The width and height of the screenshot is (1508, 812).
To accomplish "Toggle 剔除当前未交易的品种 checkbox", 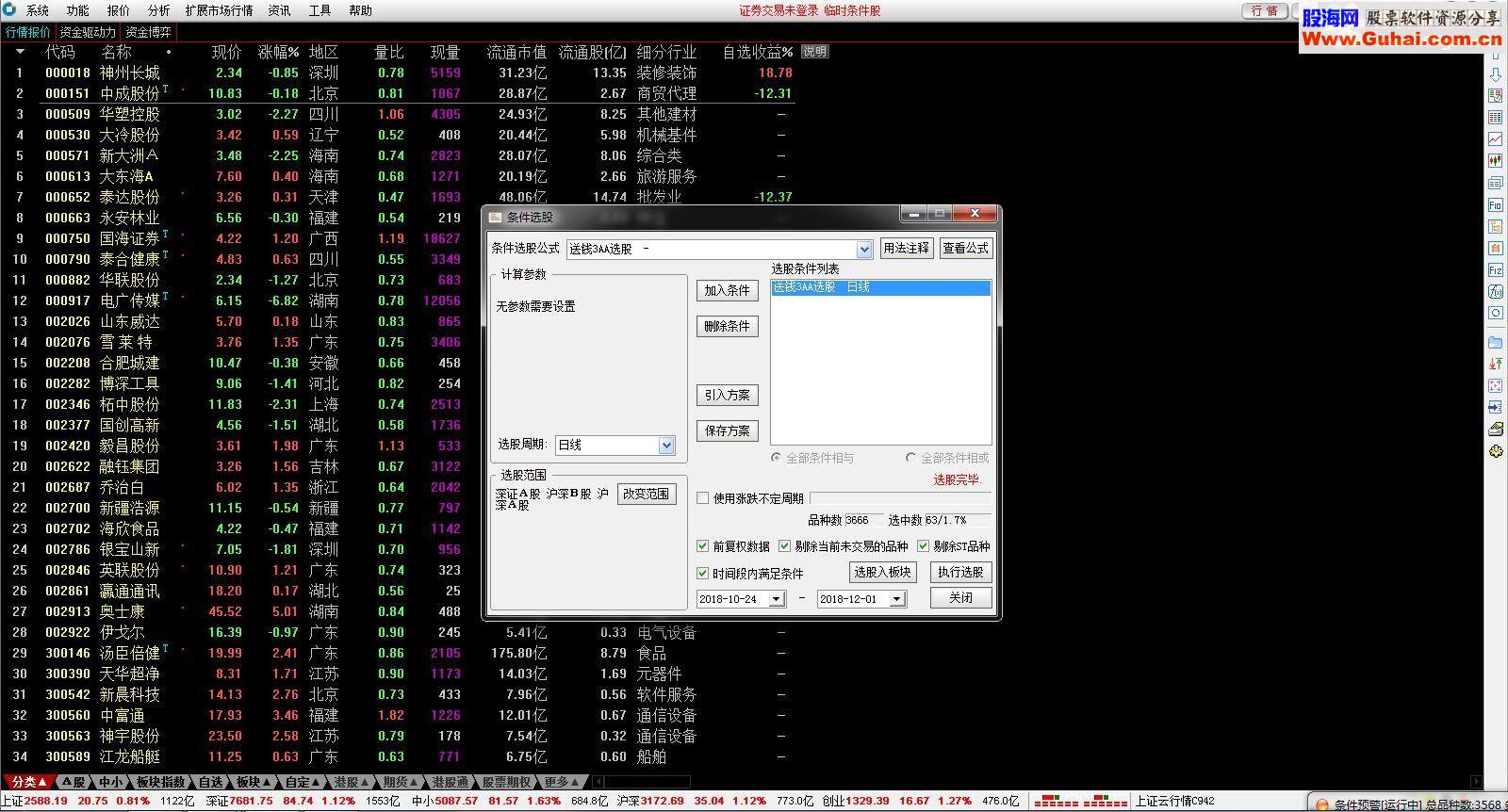I will pos(784,546).
